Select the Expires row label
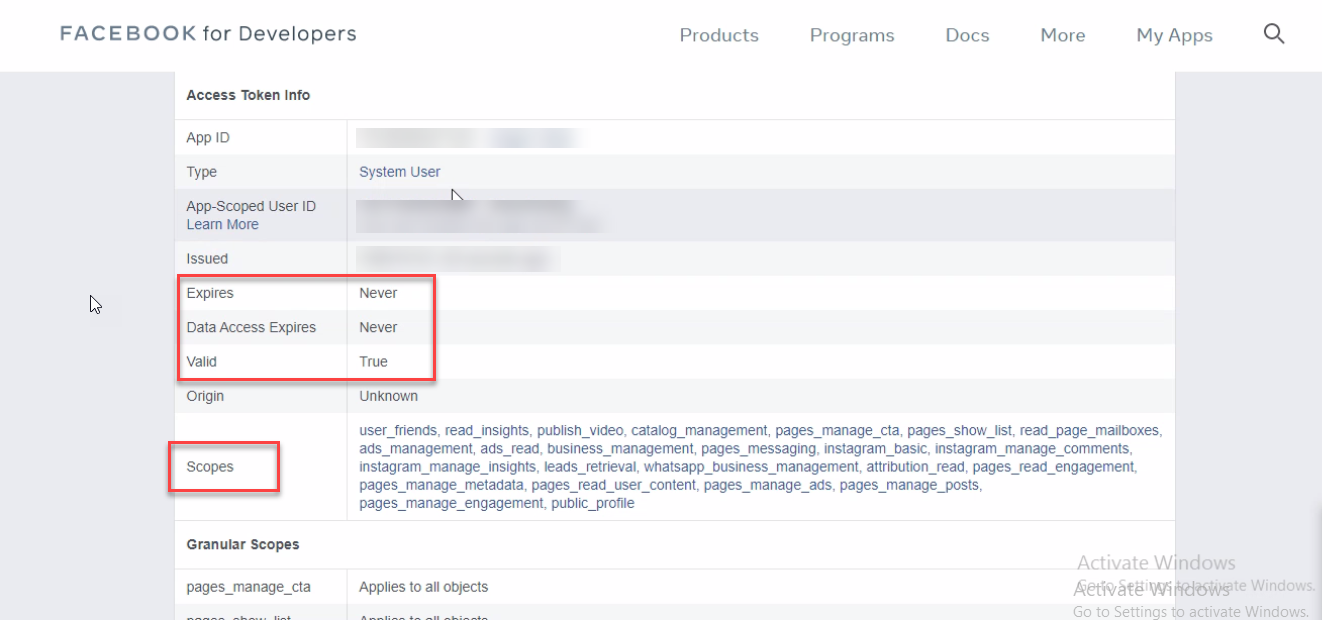Screen dimensions: 1322x620 210,293
